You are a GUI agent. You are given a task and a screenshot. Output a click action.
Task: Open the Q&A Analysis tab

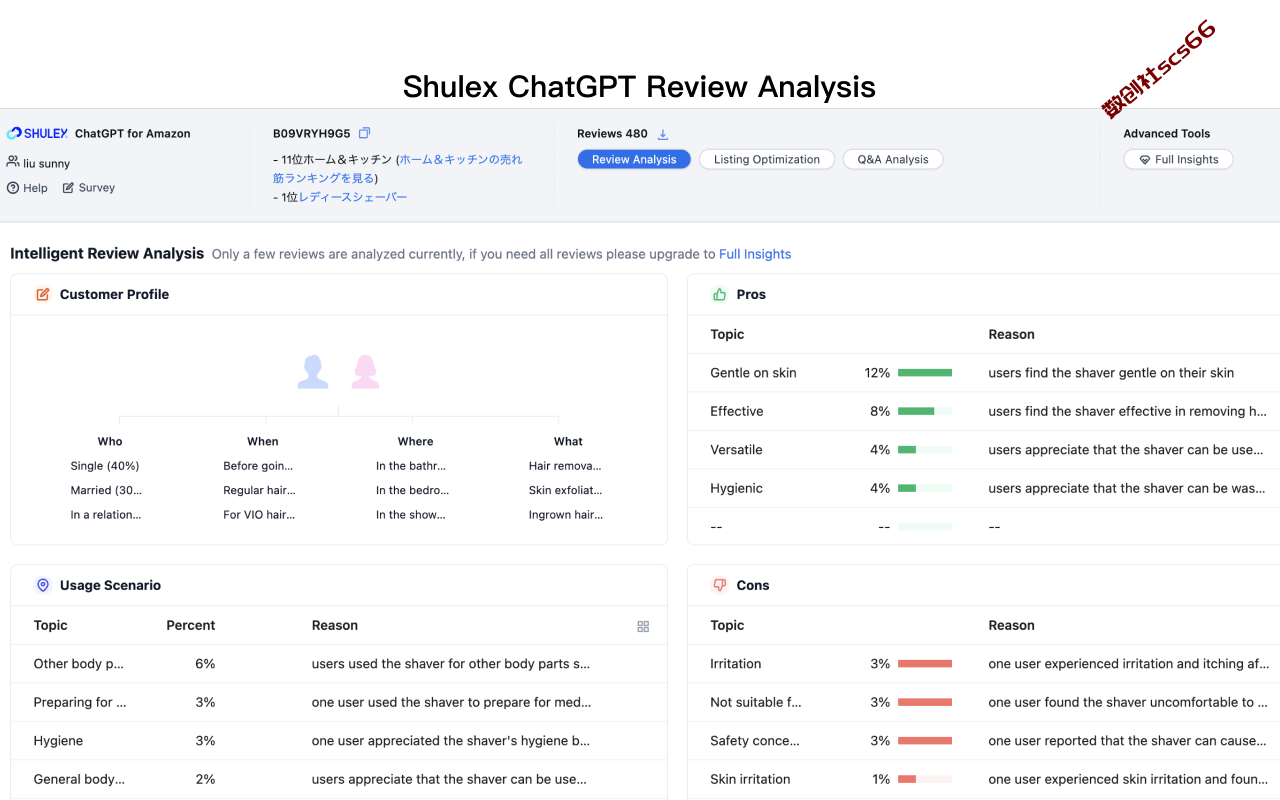893,159
